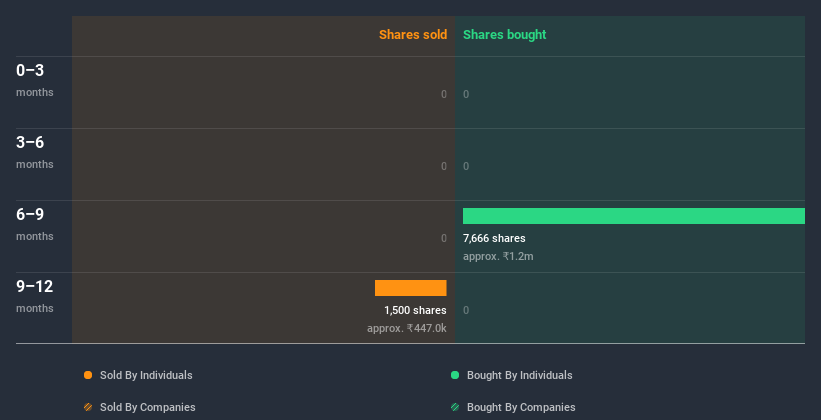Click the 0 bought value in 0–3 months row
Image resolution: width=821 pixels, height=420 pixels.
466,94
